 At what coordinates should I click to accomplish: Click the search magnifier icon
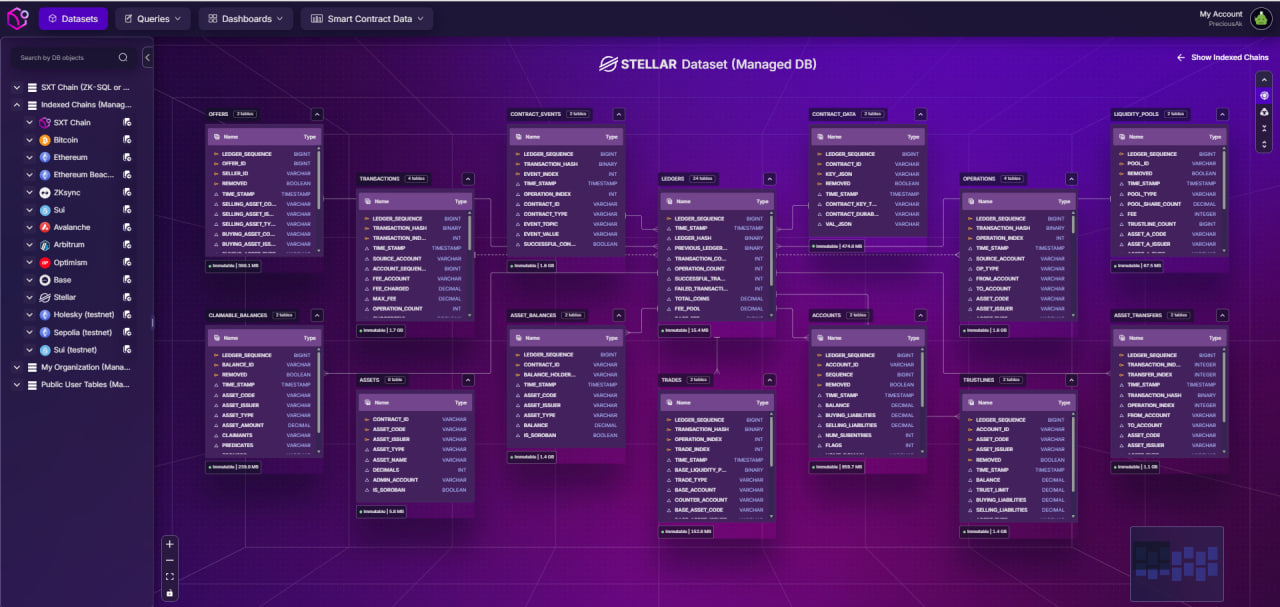[123, 58]
